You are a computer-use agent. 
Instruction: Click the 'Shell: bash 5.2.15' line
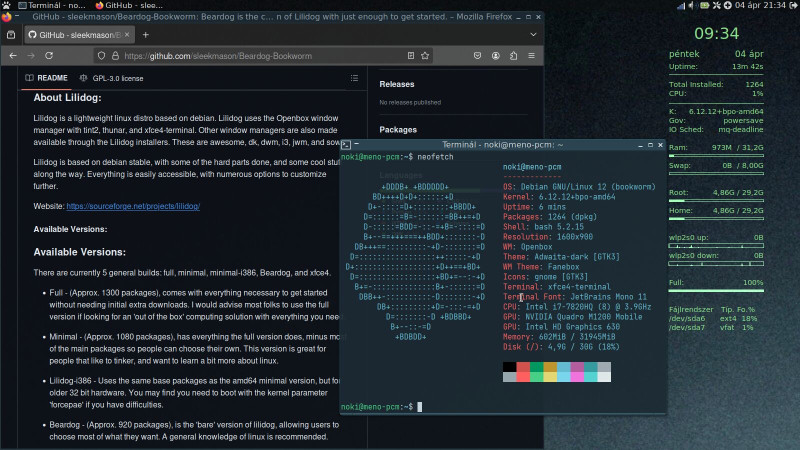click(543, 227)
